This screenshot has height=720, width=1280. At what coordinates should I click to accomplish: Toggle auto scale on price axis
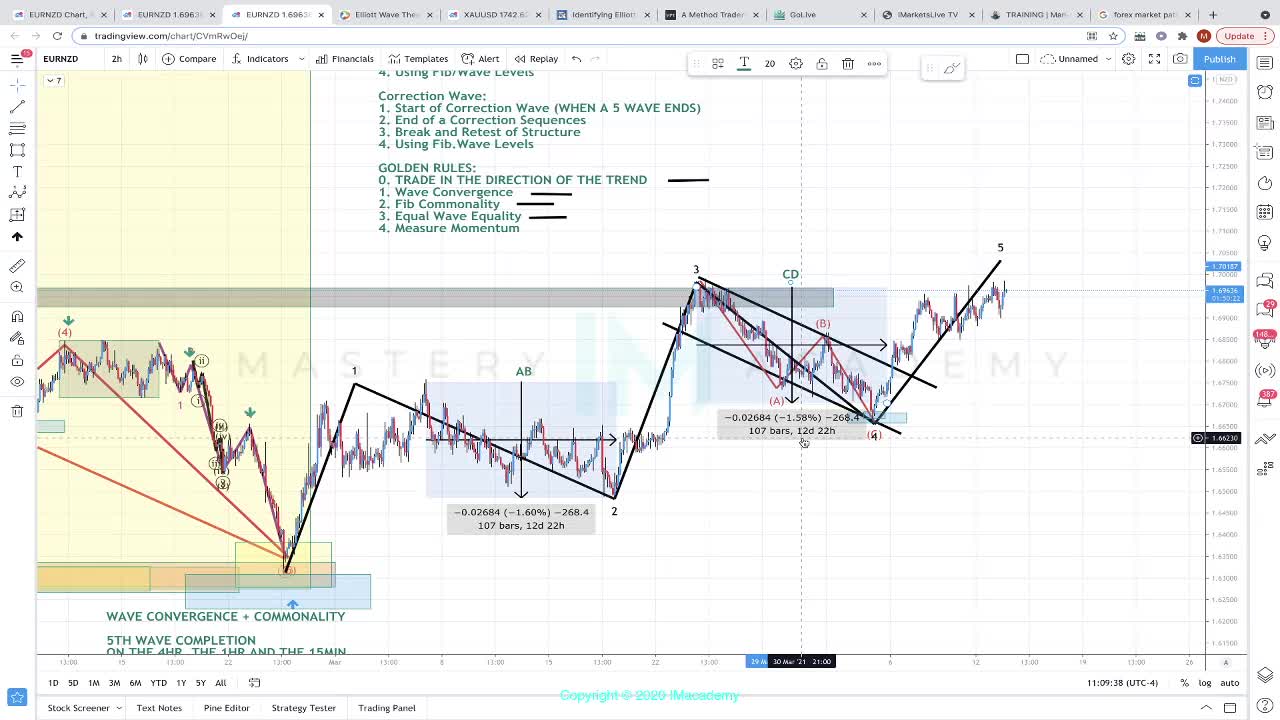click(1230, 683)
